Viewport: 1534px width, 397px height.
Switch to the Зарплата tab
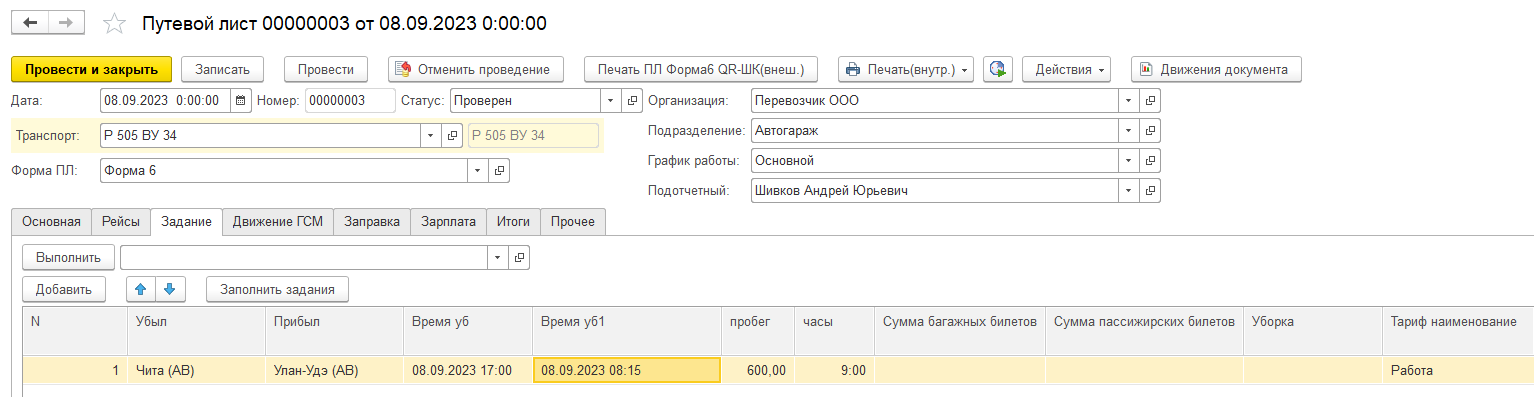tap(449, 222)
